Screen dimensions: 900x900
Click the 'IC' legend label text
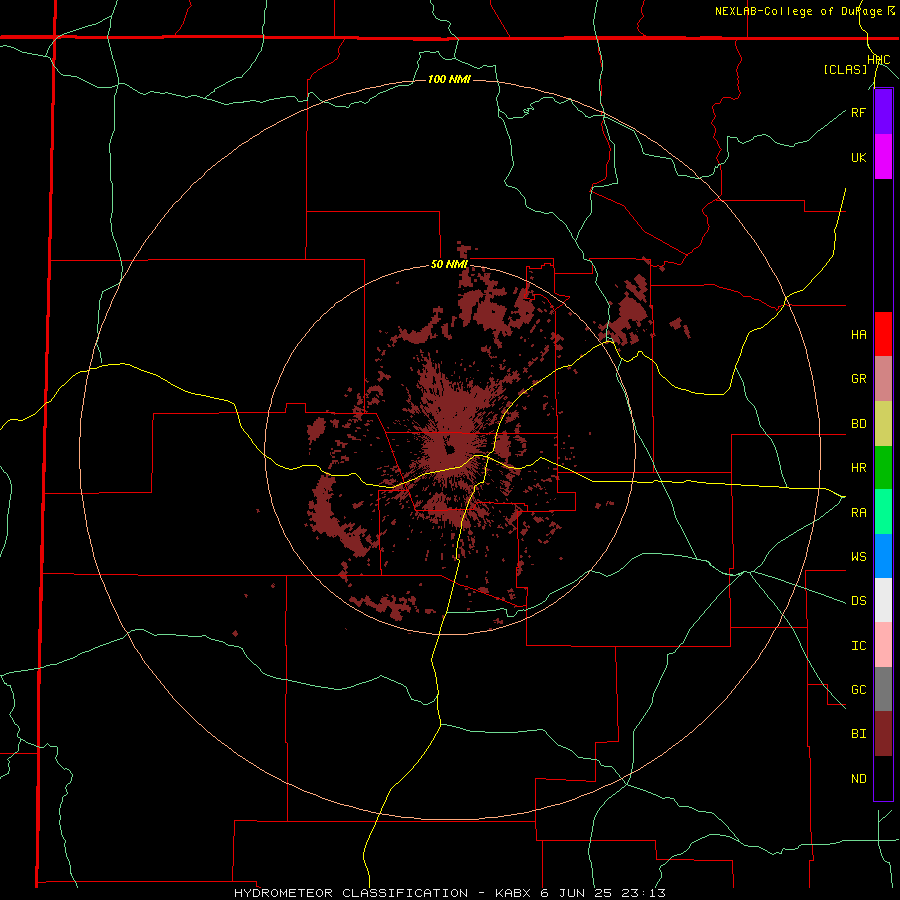tap(858, 646)
